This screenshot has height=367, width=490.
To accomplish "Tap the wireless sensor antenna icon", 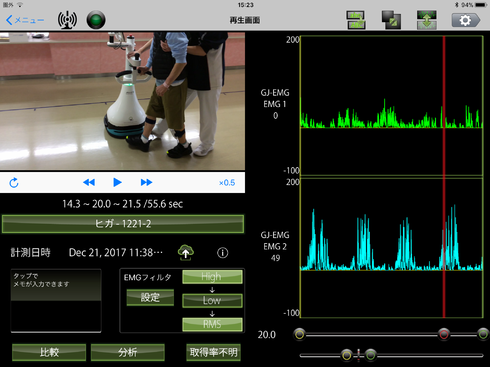I will pyautogui.click(x=67, y=20).
